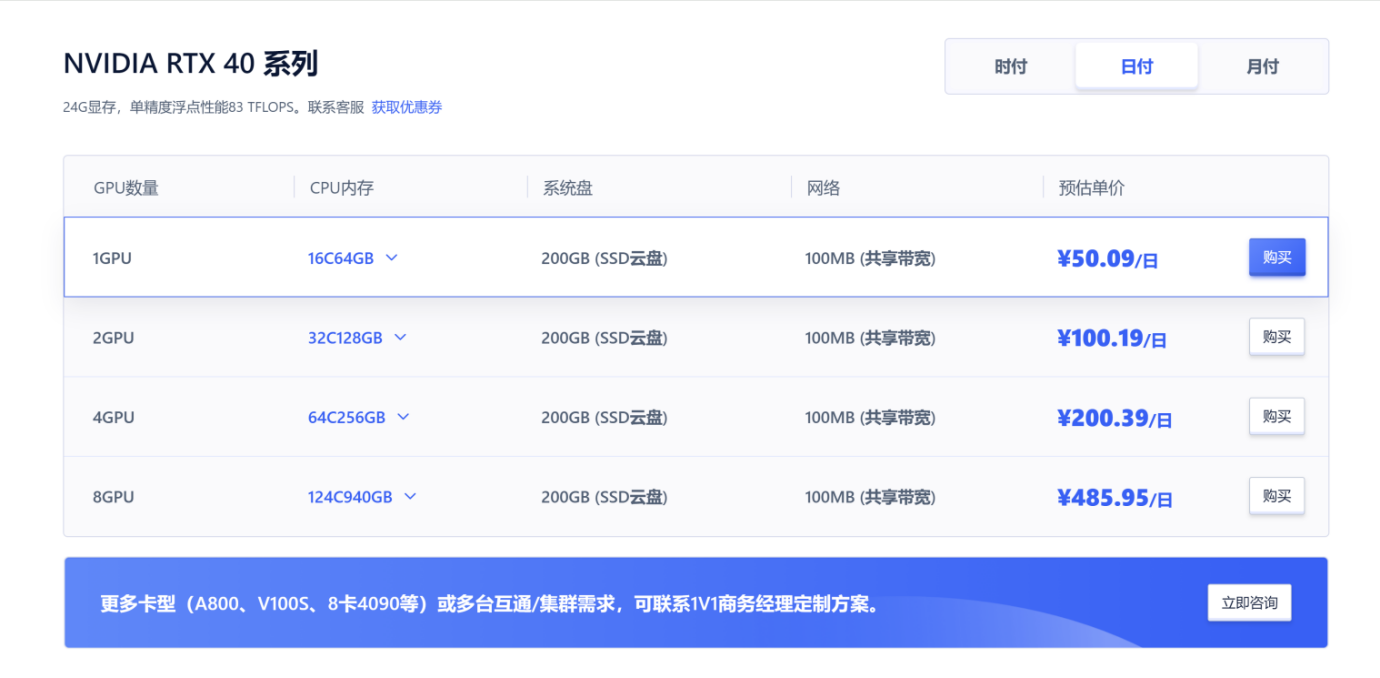Switch to 时付 hourly billing tab

click(x=1010, y=67)
